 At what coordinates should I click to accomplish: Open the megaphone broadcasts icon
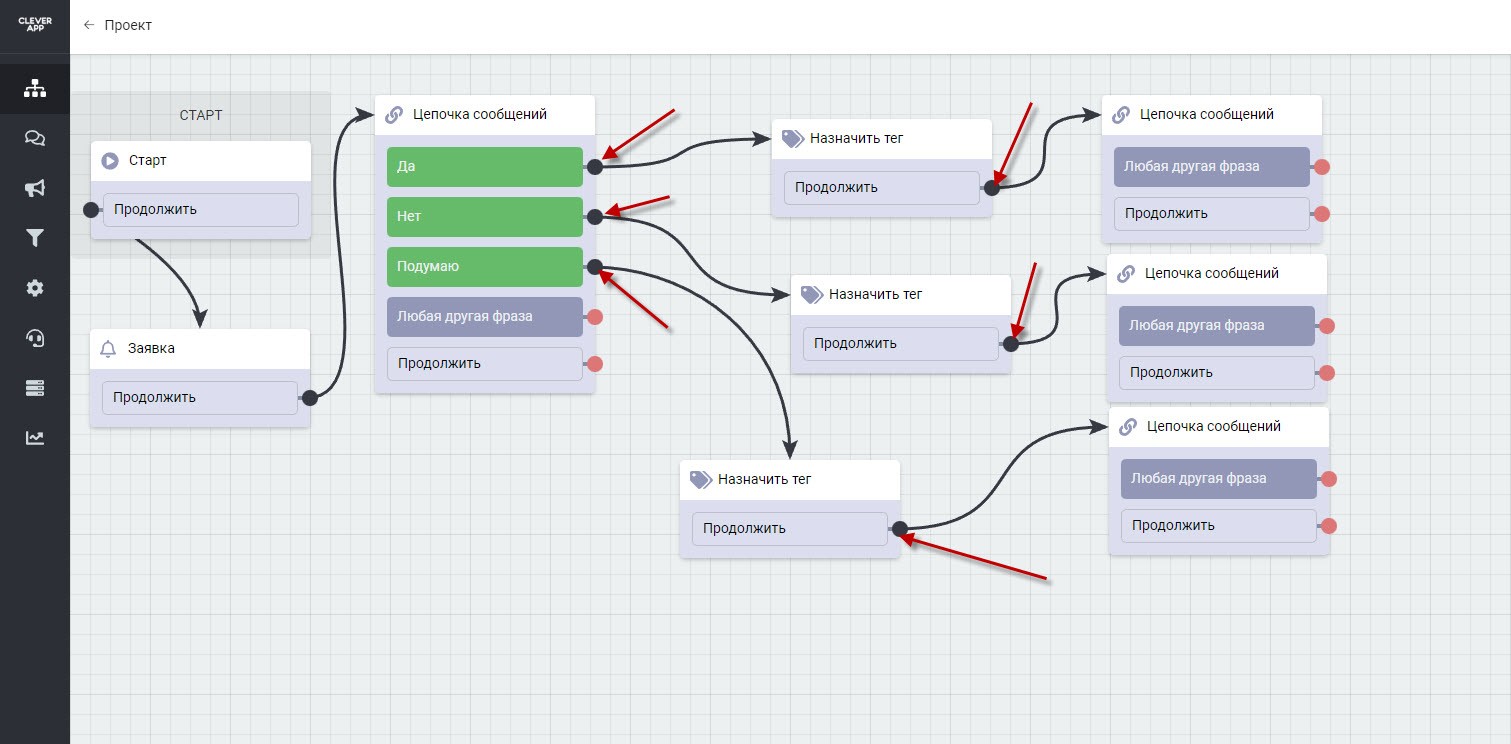click(x=35, y=188)
